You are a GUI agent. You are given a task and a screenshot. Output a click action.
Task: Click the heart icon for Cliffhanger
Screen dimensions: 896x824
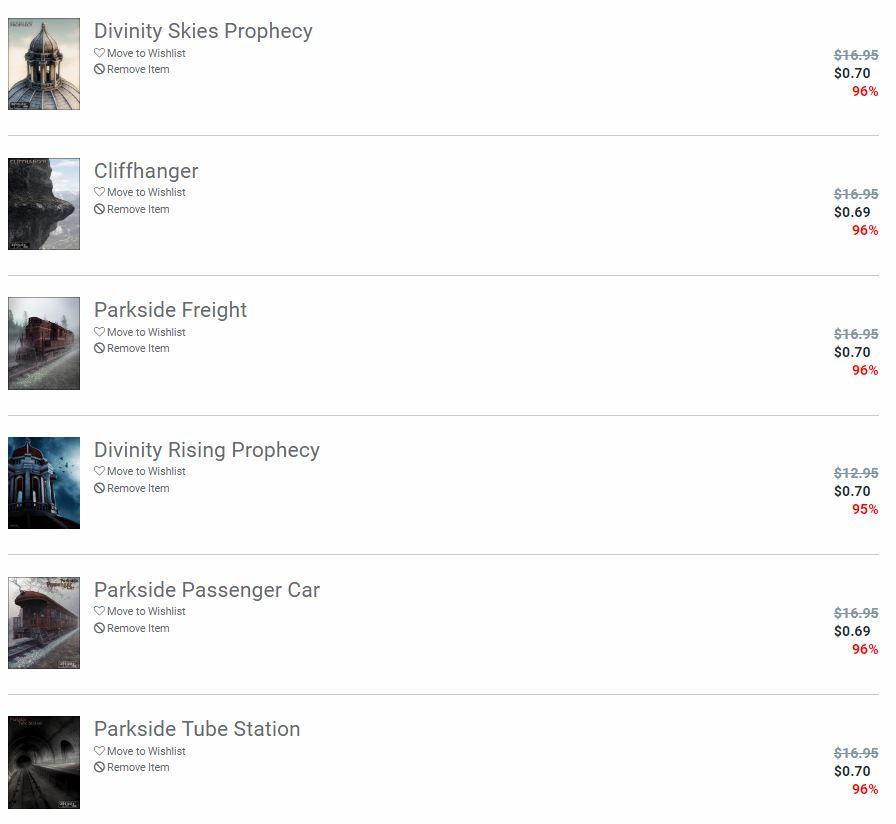click(x=99, y=192)
